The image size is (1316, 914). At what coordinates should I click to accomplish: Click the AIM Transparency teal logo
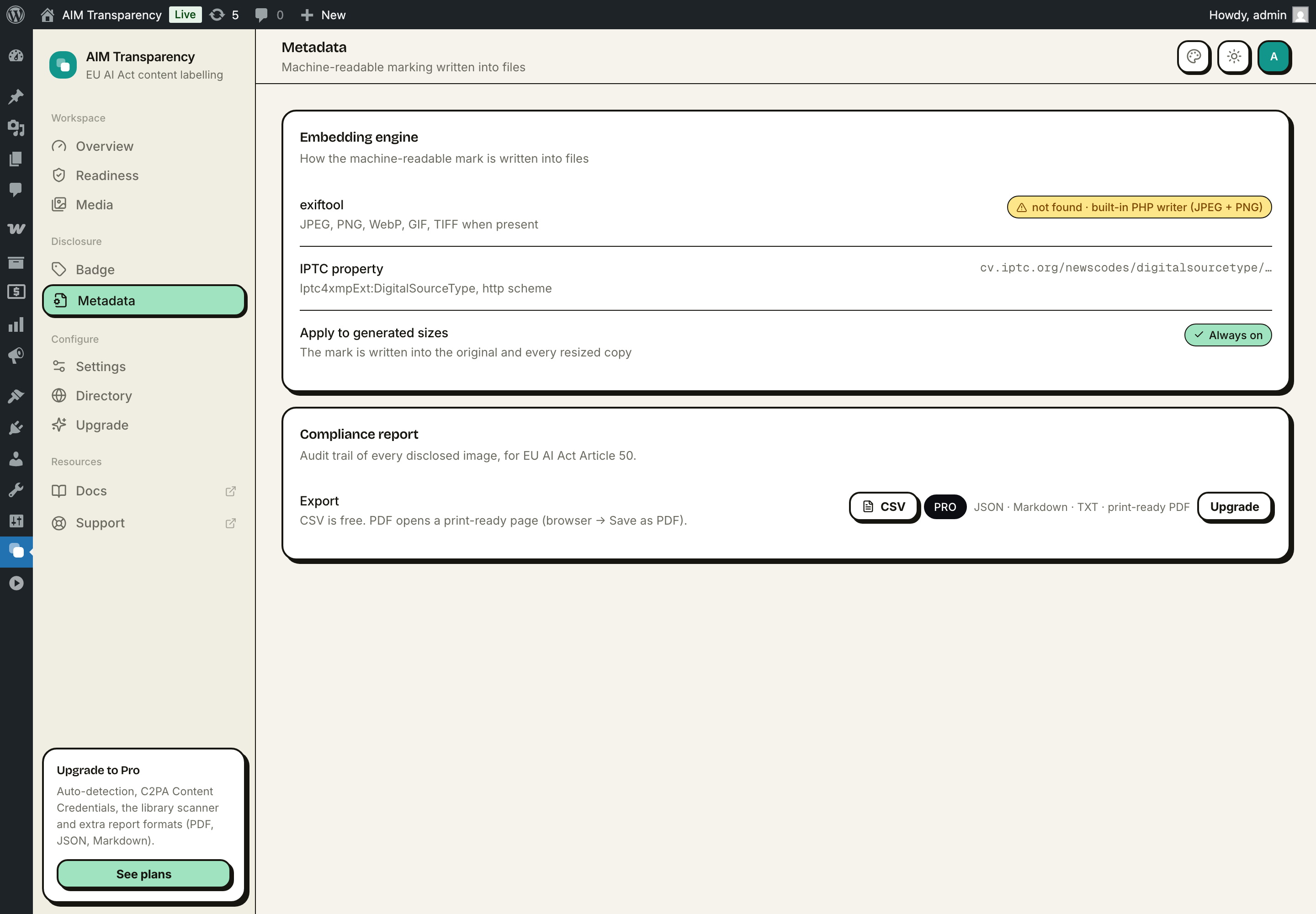(63, 65)
